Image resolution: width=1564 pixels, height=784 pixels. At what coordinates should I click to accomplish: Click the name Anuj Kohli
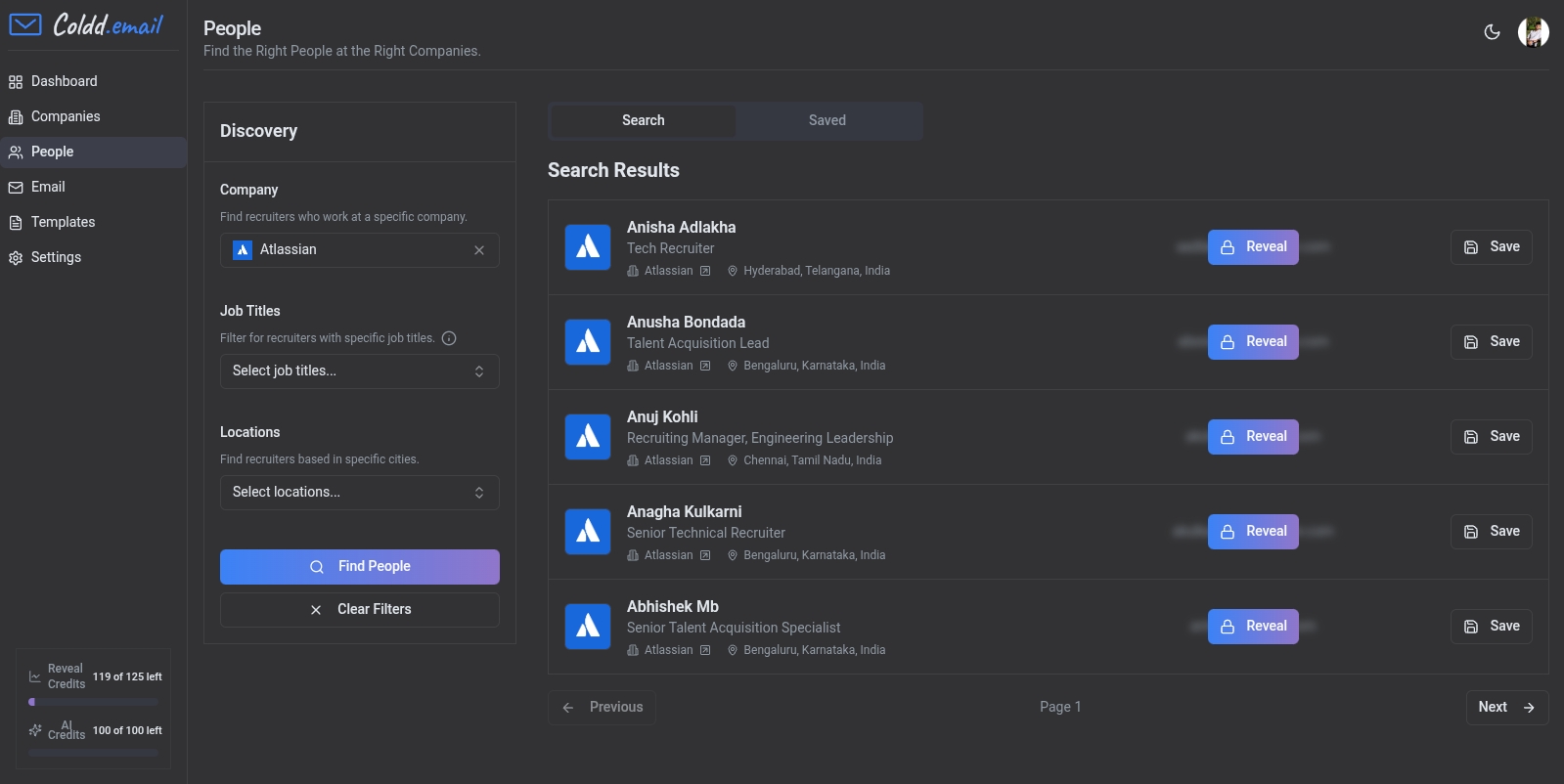662,417
